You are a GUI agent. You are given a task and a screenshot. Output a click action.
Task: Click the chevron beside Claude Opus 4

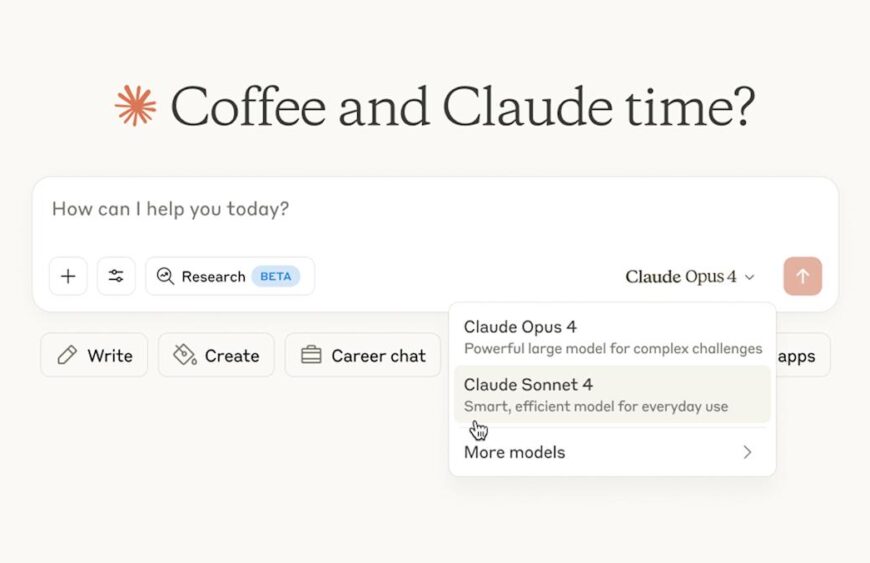pyautogui.click(x=749, y=277)
